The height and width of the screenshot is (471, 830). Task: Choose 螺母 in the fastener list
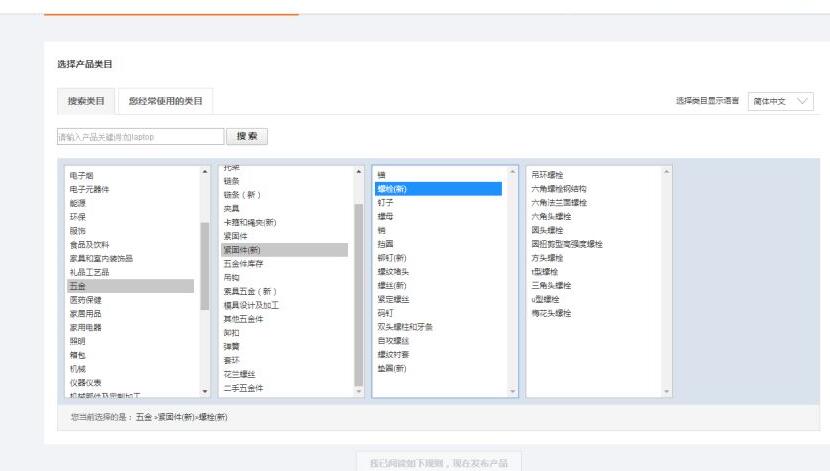pyautogui.click(x=385, y=216)
